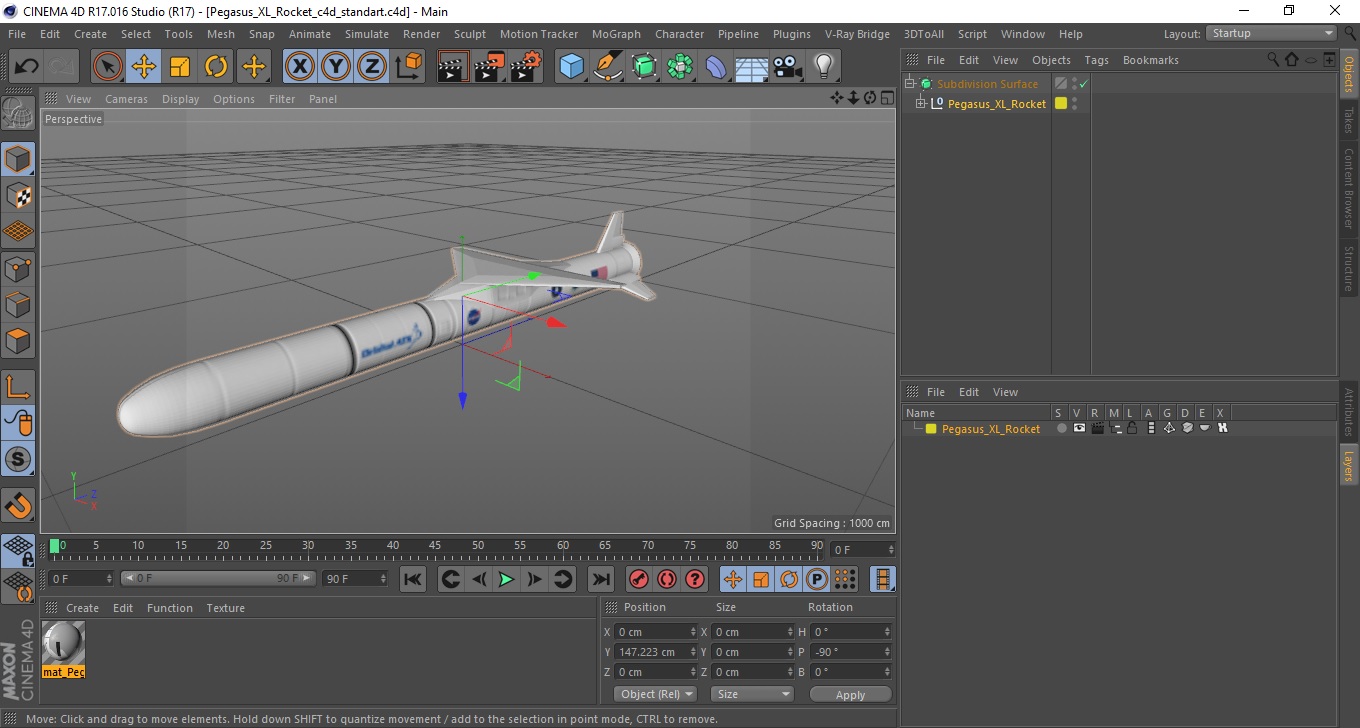This screenshot has height=728, width=1360.
Task: Open viewport Cameras menu
Action: (126, 99)
